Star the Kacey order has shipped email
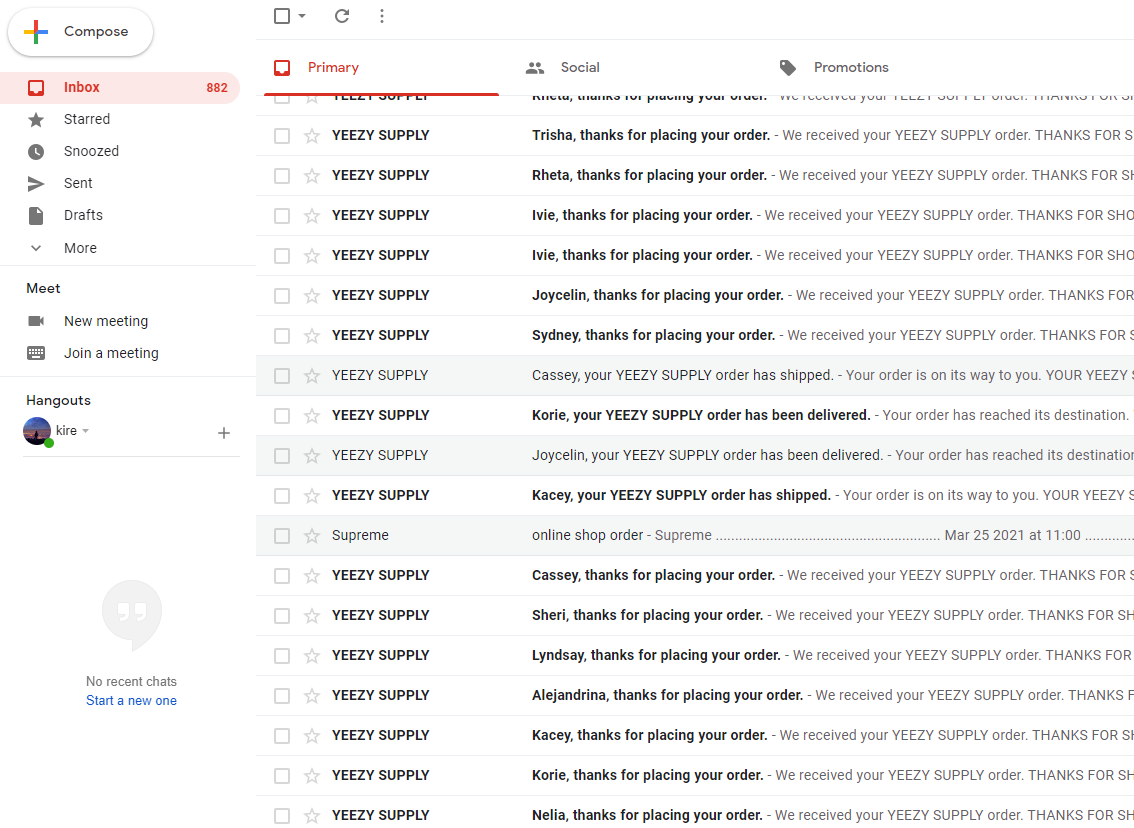Screen dimensions: 1134x828 point(312,496)
